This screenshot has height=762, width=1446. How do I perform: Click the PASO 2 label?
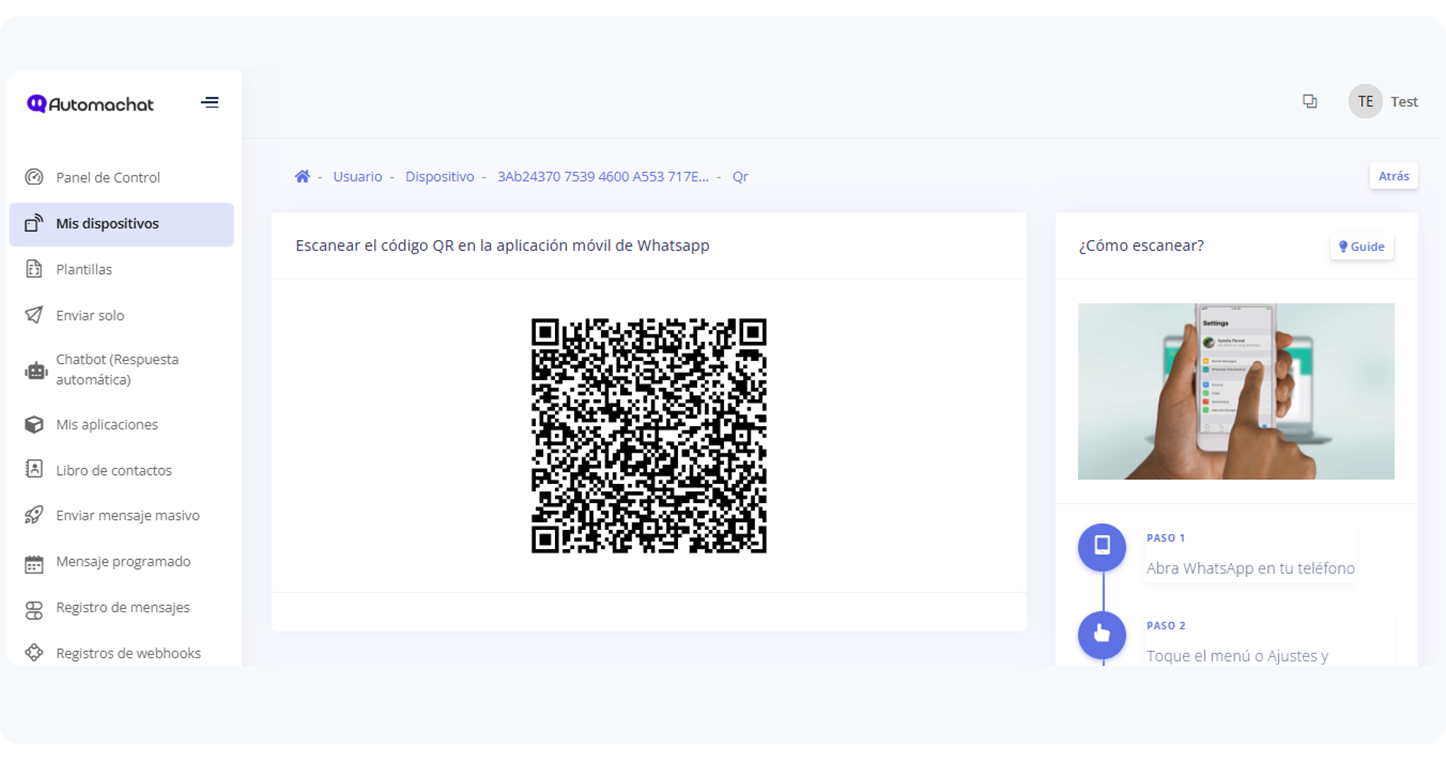tap(1166, 626)
